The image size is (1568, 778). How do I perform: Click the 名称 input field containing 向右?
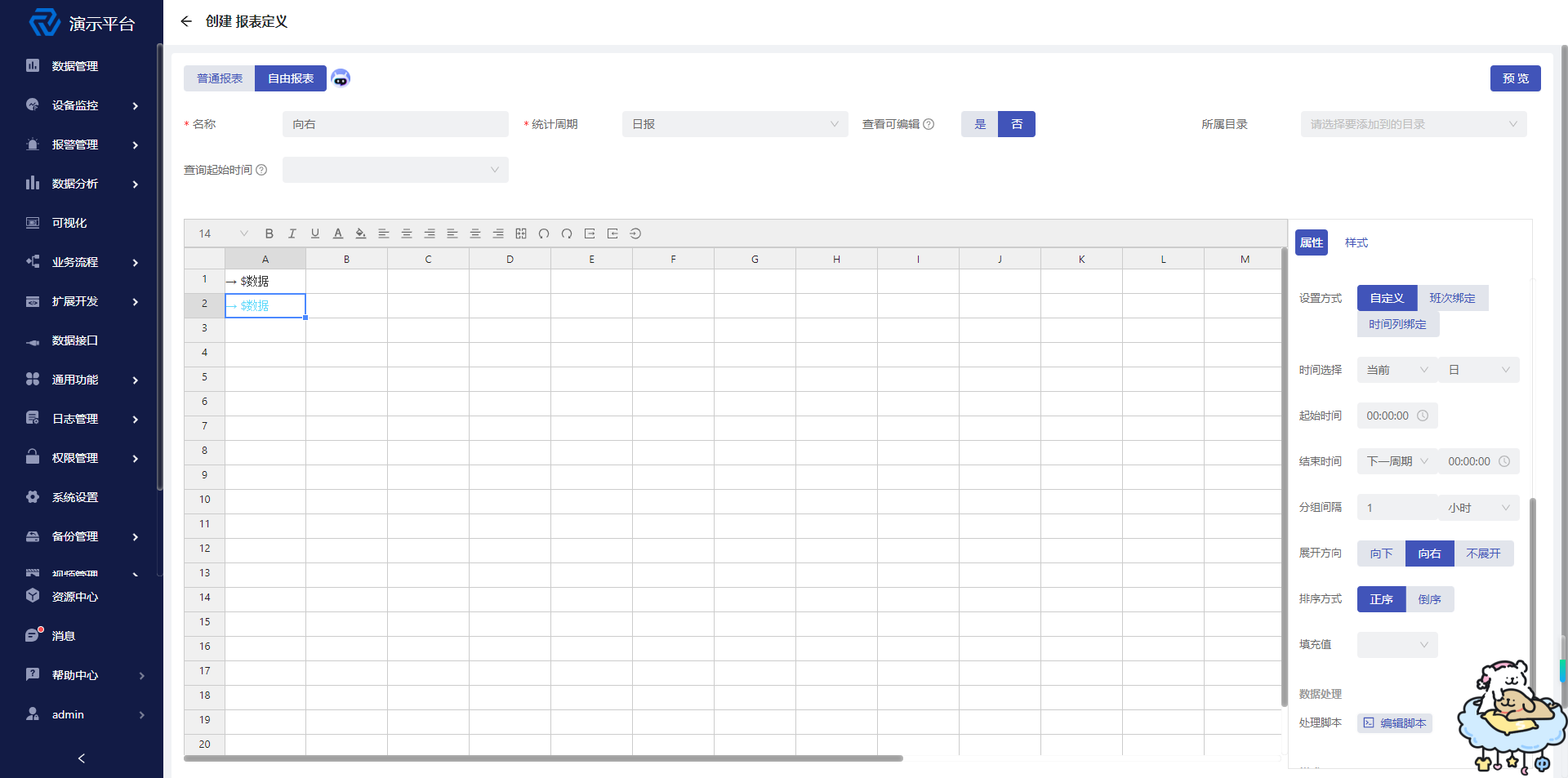click(x=395, y=124)
